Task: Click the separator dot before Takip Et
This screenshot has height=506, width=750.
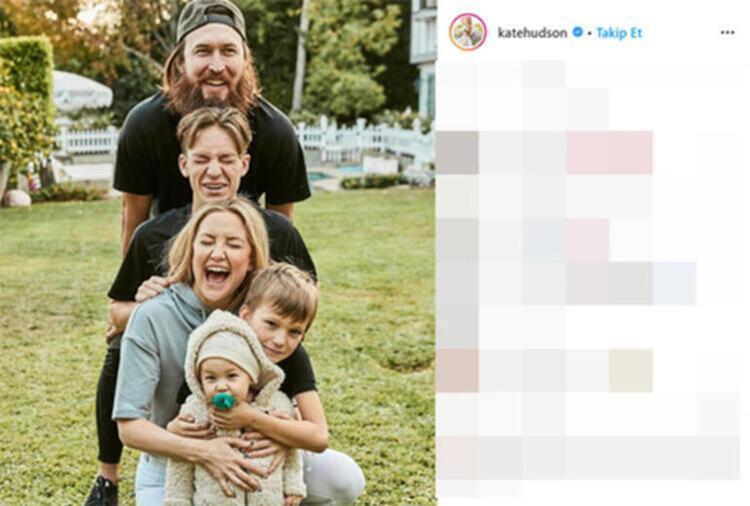Action: tap(590, 33)
